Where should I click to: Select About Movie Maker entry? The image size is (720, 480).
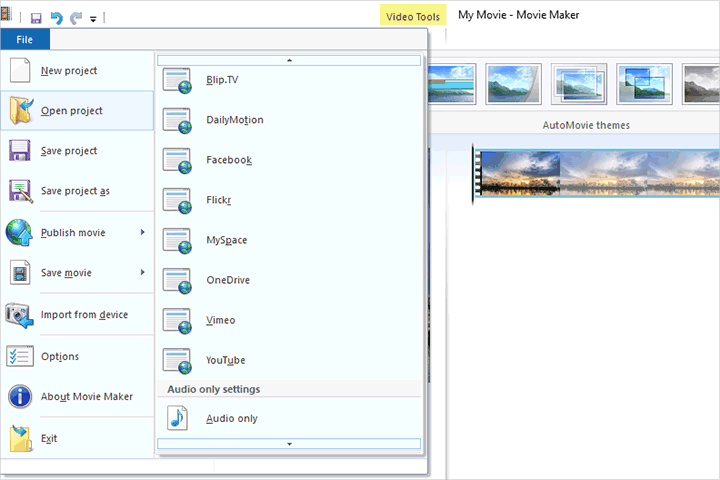pyautogui.click(x=77, y=396)
